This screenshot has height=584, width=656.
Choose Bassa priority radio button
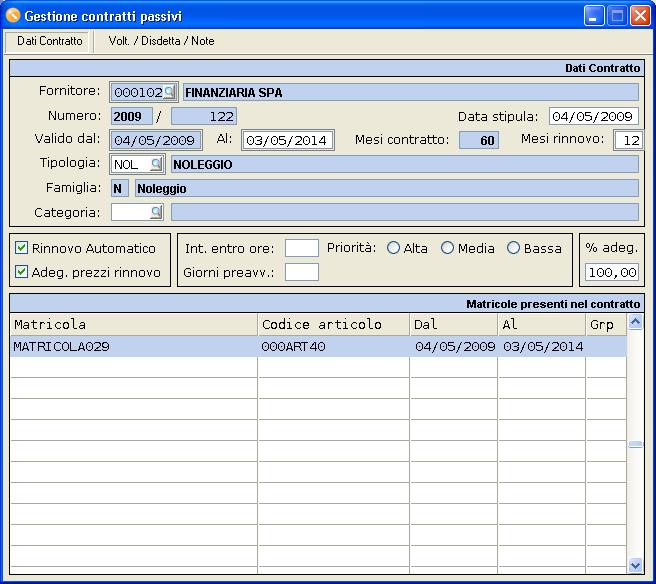(x=514, y=248)
